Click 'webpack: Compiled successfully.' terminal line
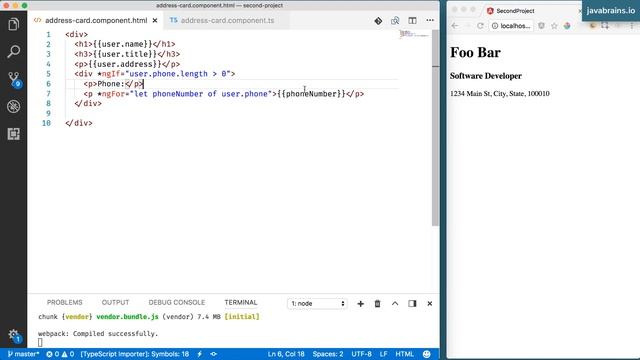The width and height of the screenshot is (640, 360). point(98,333)
